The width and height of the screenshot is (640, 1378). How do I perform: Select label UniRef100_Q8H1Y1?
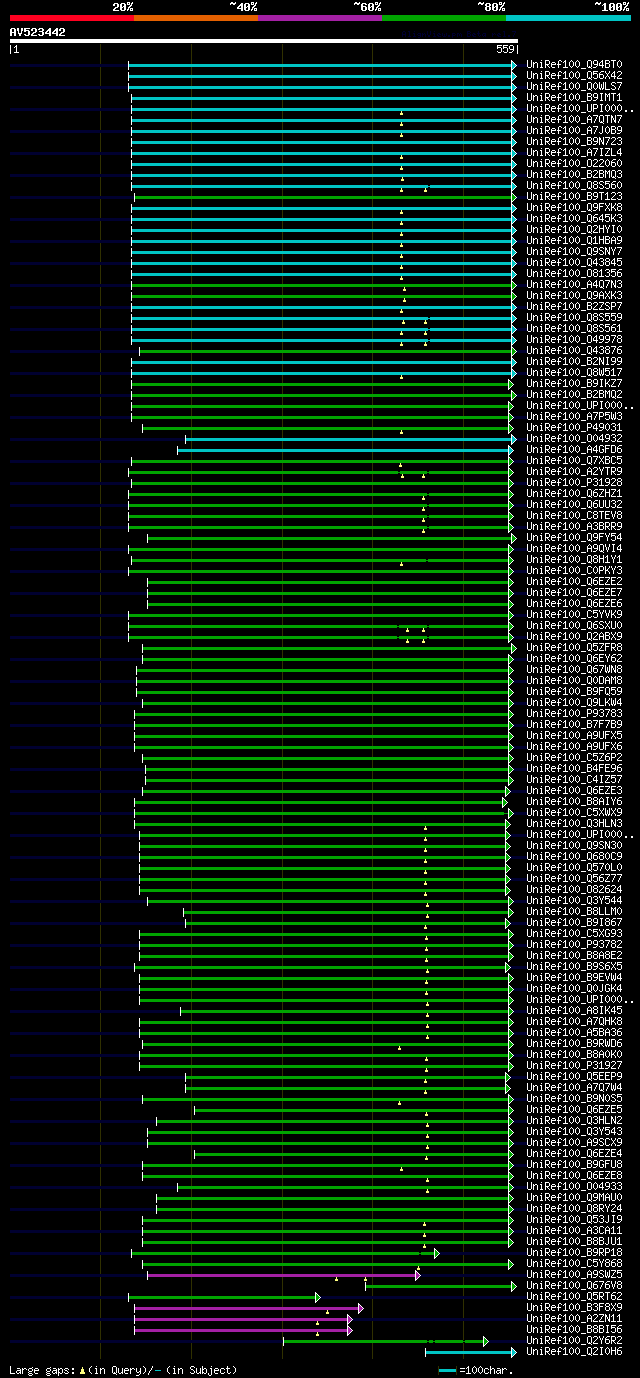(x=574, y=560)
